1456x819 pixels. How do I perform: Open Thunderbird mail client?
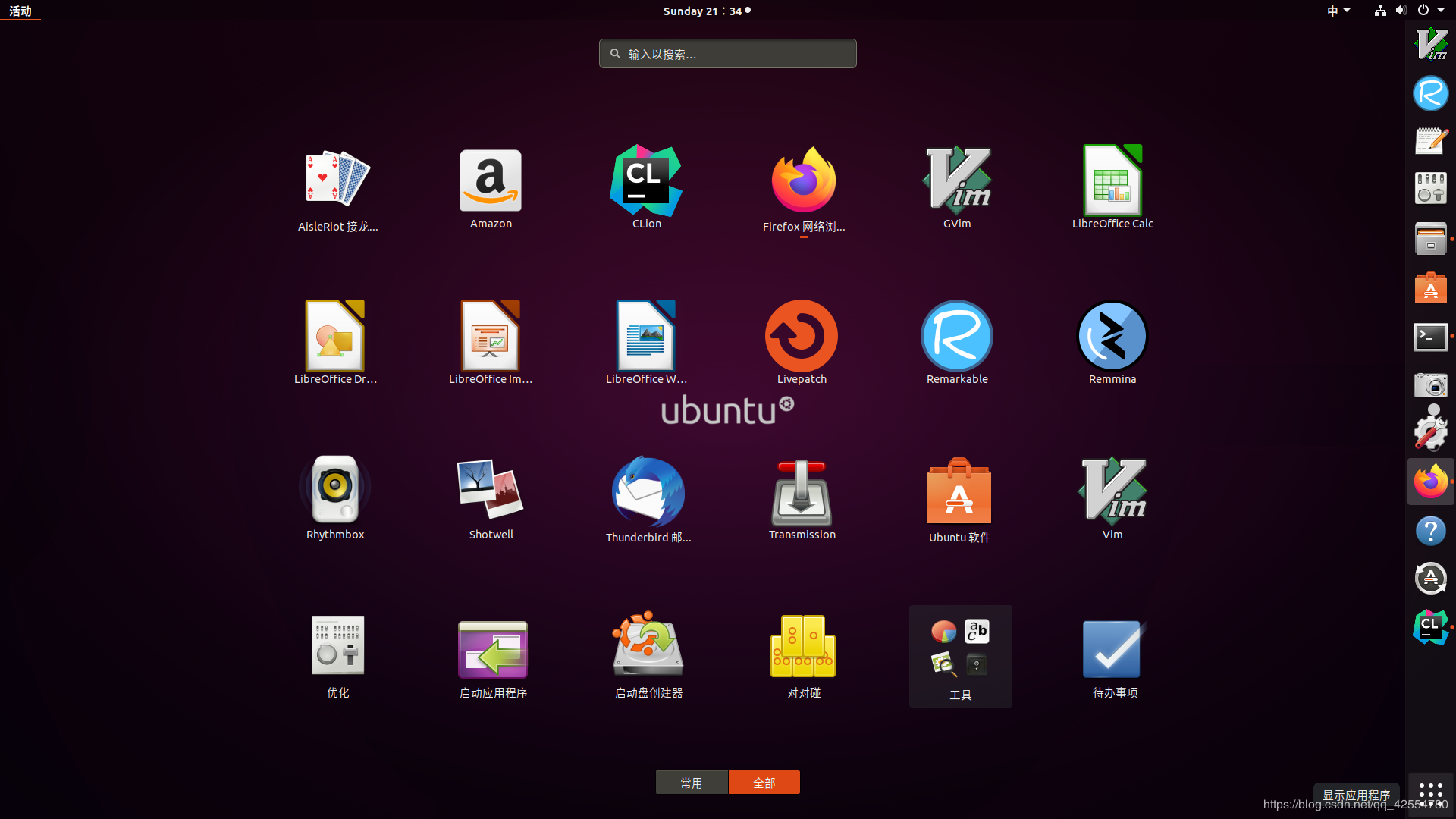(x=646, y=491)
